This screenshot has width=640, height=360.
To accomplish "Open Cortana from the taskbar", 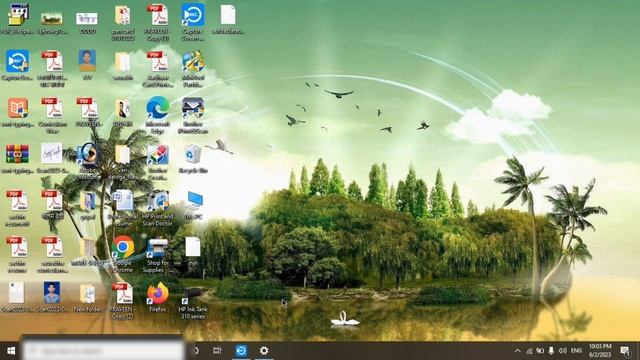I will tap(196, 351).
